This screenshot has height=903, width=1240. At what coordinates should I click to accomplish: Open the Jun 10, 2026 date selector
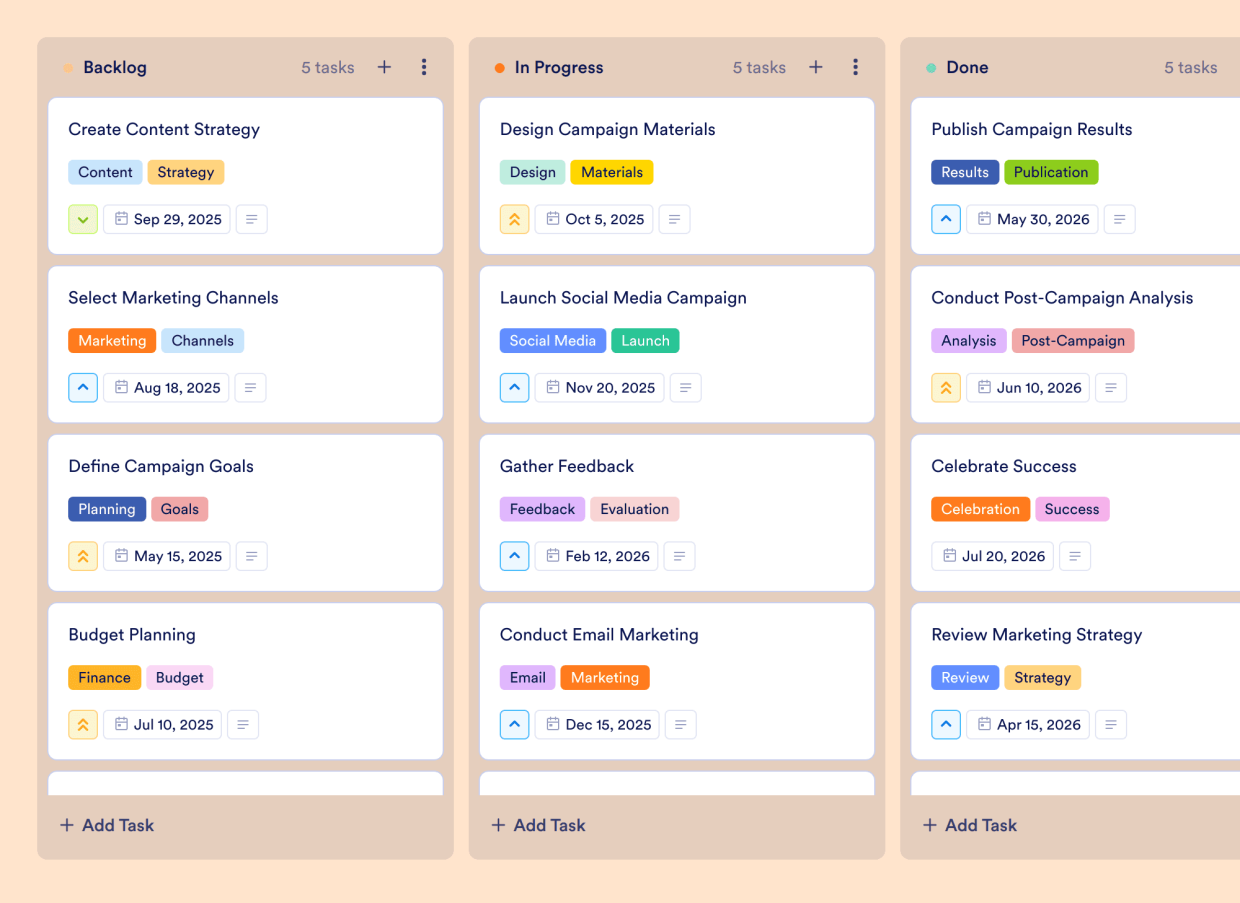(1027, 387)
